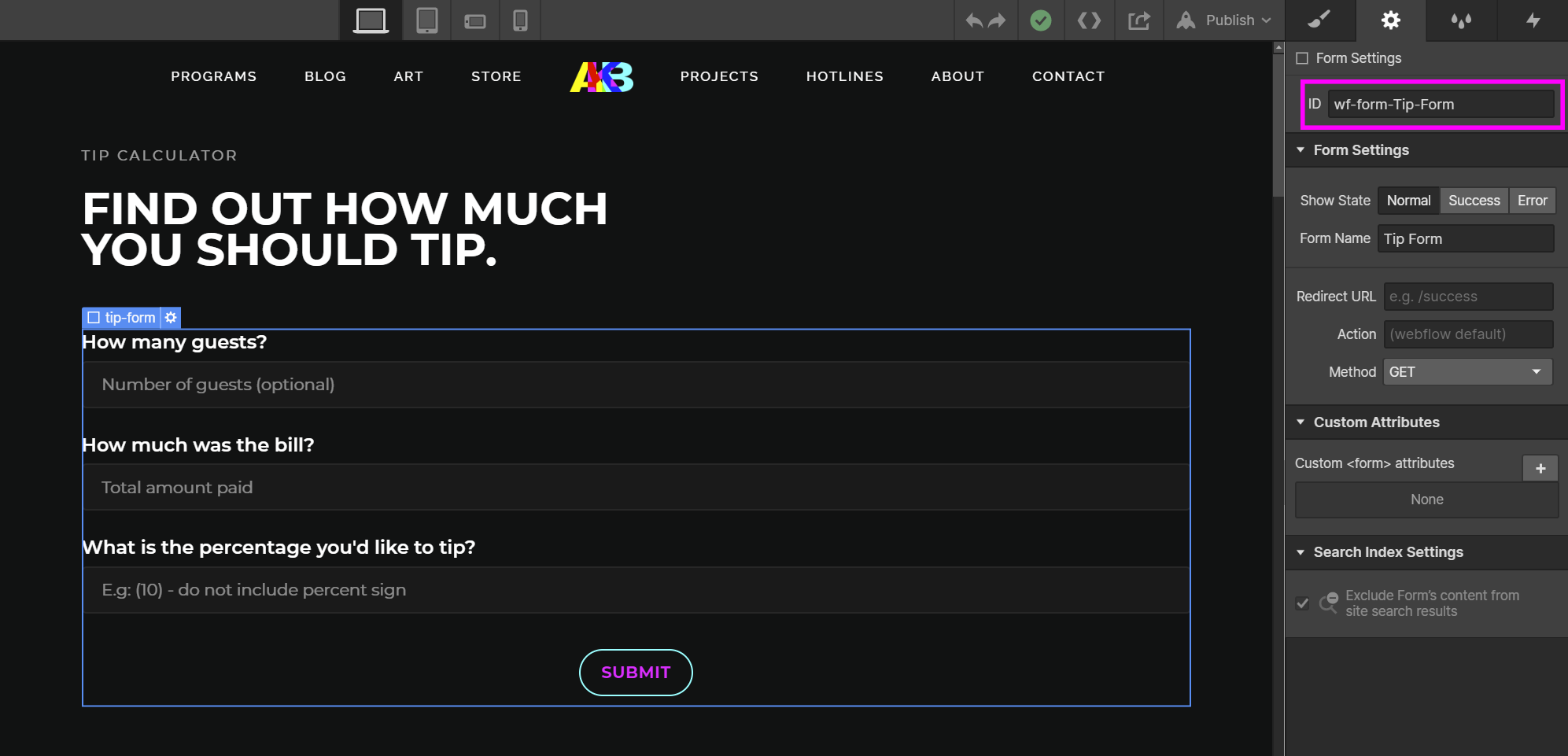The image size is (1568, 756).
Task: Go to ART nav link
Action: pos(408,76)
